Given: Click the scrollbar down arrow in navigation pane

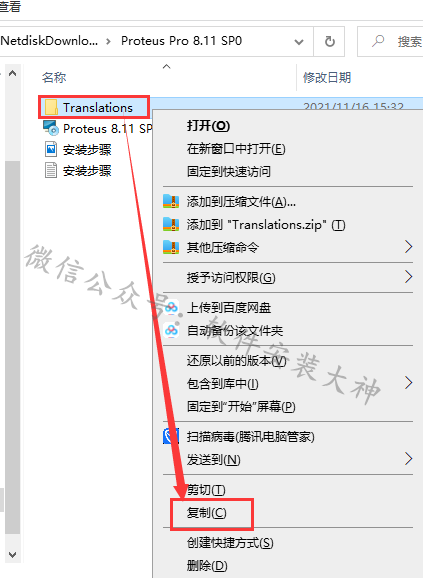Looking at the screenshot, I should 12,555.
